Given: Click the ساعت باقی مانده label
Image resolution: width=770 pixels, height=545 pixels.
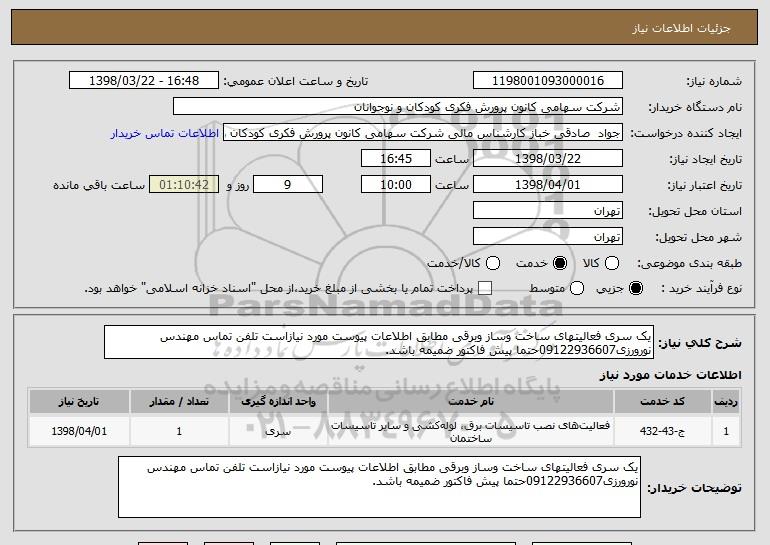Looking at the screenshot, I should 99,185.
